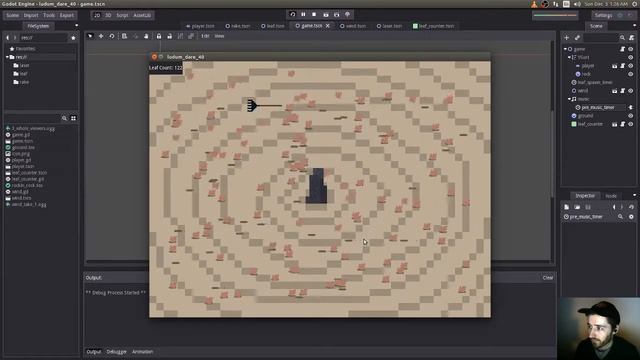Open the Scene dock options dropdown

(x=634, y=26)
